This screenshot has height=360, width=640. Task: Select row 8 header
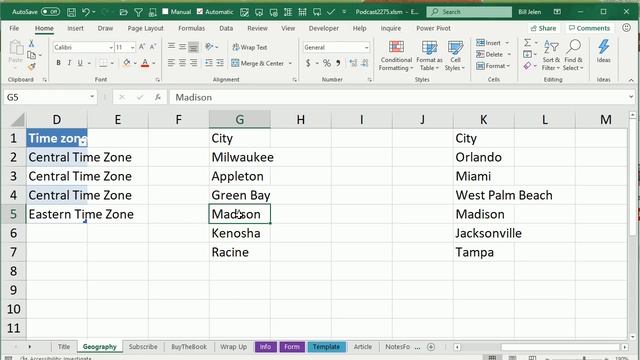tap(13, 271)
